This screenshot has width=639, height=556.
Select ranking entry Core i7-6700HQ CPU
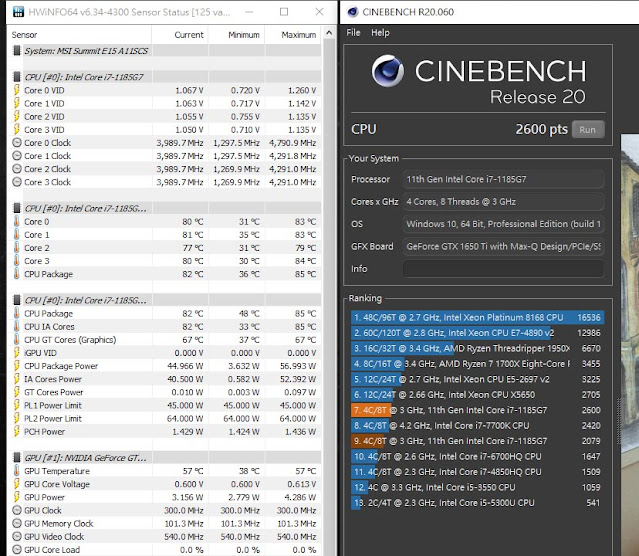point(477,456)
